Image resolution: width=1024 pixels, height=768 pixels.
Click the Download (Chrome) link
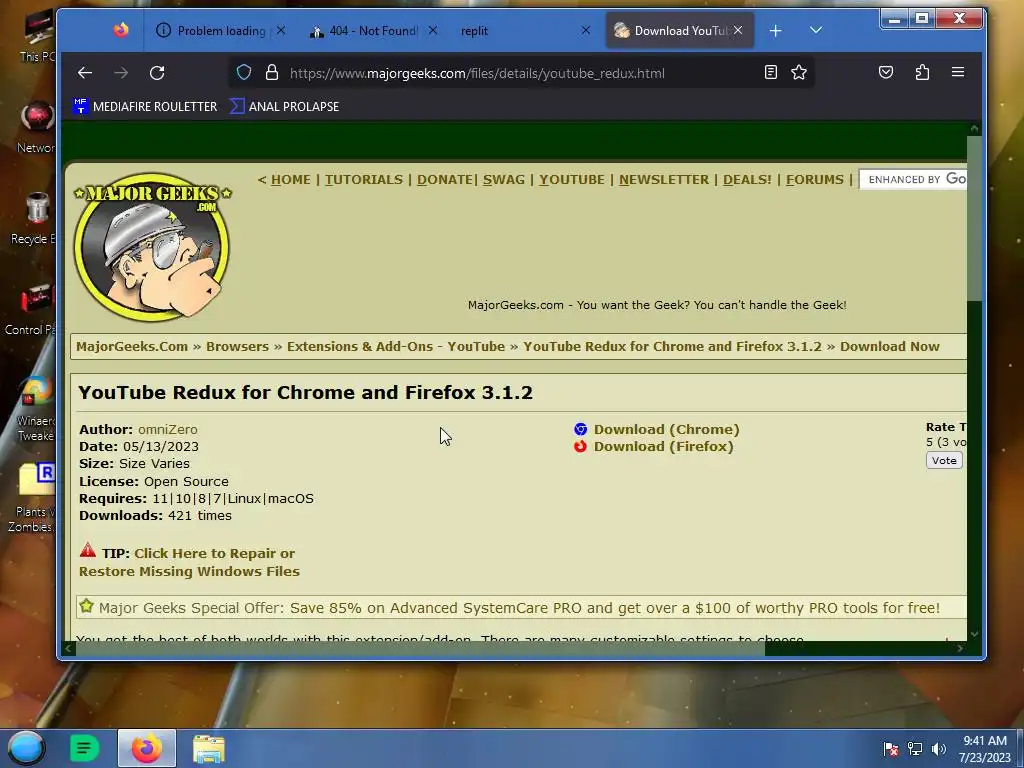[666, 430]
